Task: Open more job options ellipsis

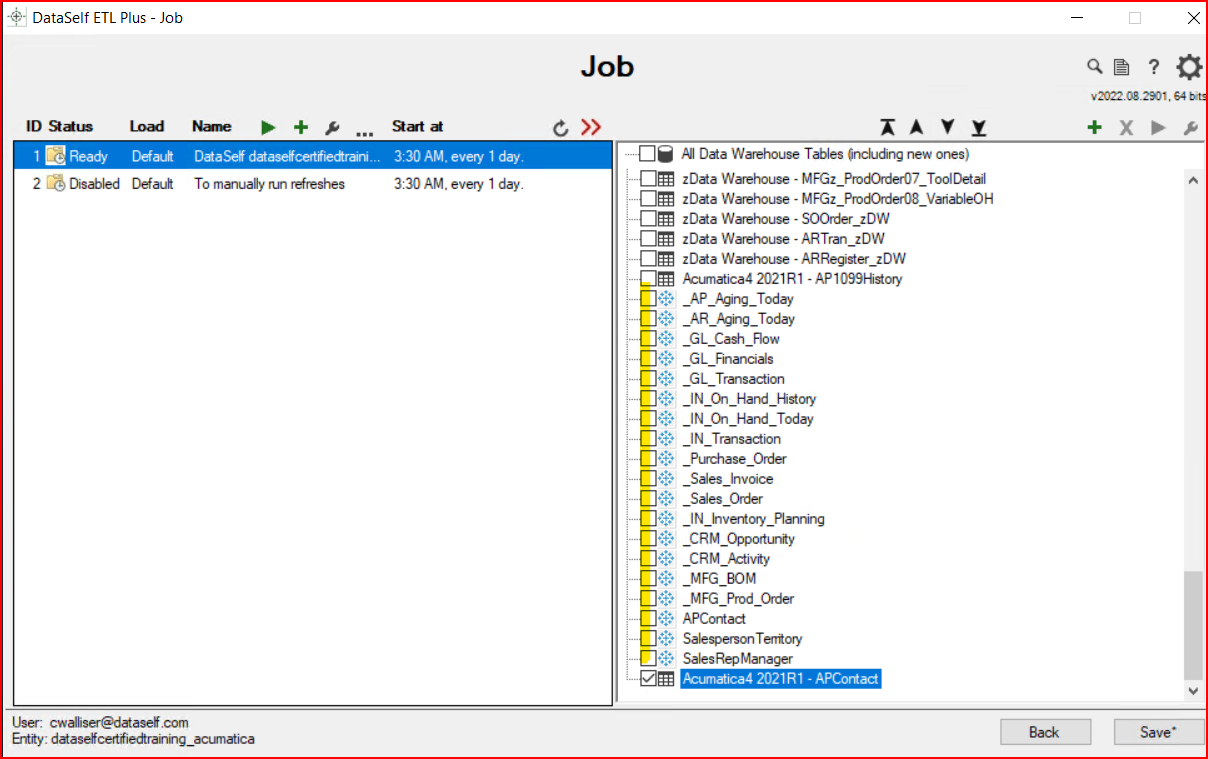Action: (x=364, y=130)
